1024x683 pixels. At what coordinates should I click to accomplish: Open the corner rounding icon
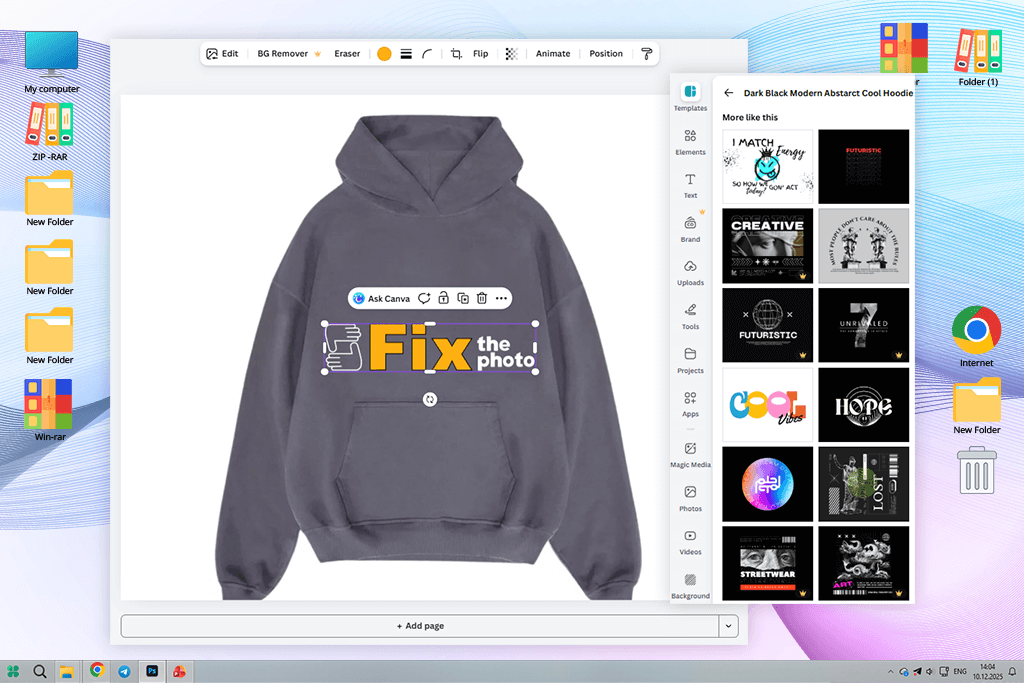427,54
